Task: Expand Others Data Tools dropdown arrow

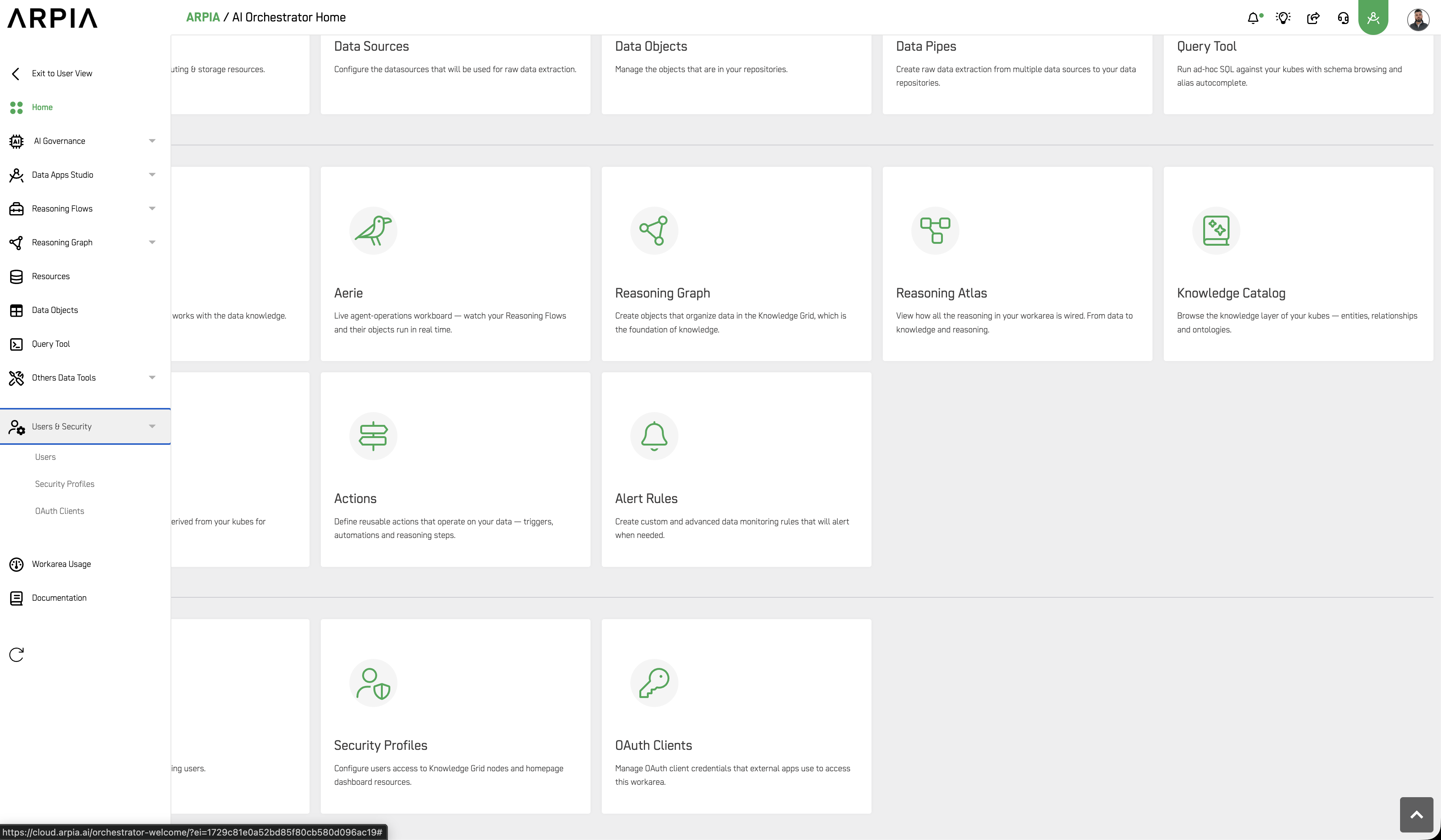Action: pyautogui.click(x=152, y=378)
